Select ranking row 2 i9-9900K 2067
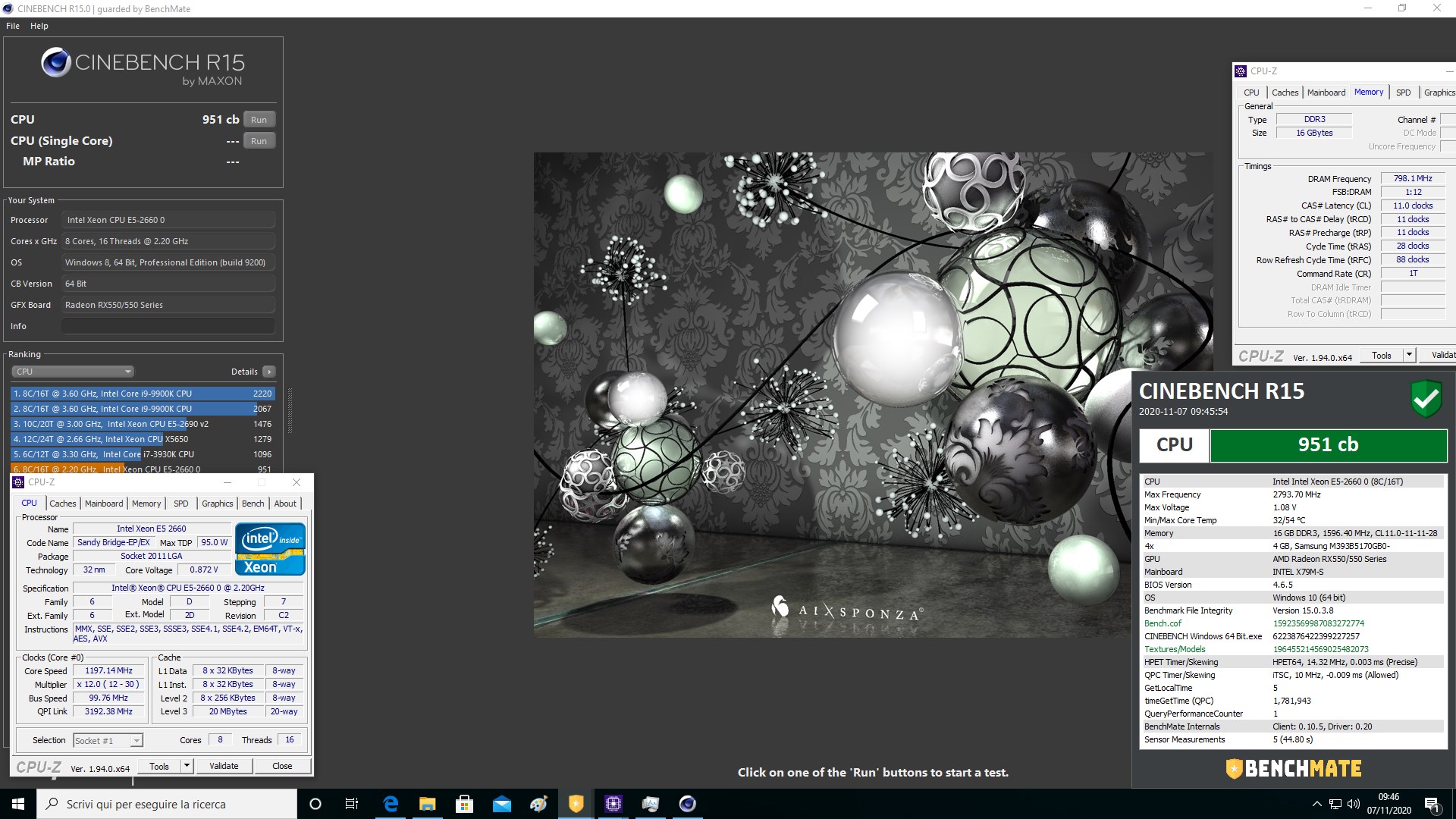This screenshot has width=1456, height=819. pos(143,409)
